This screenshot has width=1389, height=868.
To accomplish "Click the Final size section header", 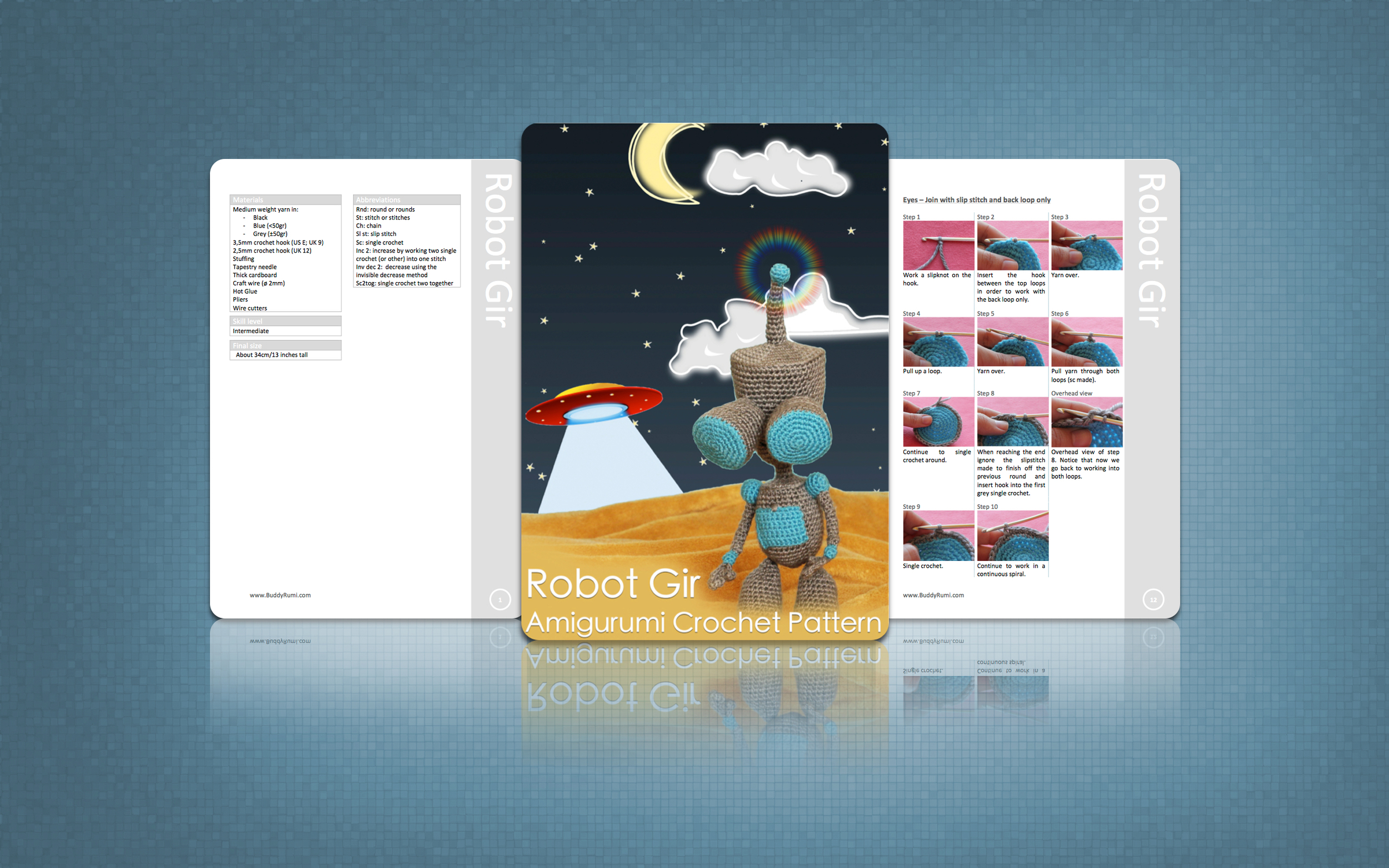I will click(286, 345).
